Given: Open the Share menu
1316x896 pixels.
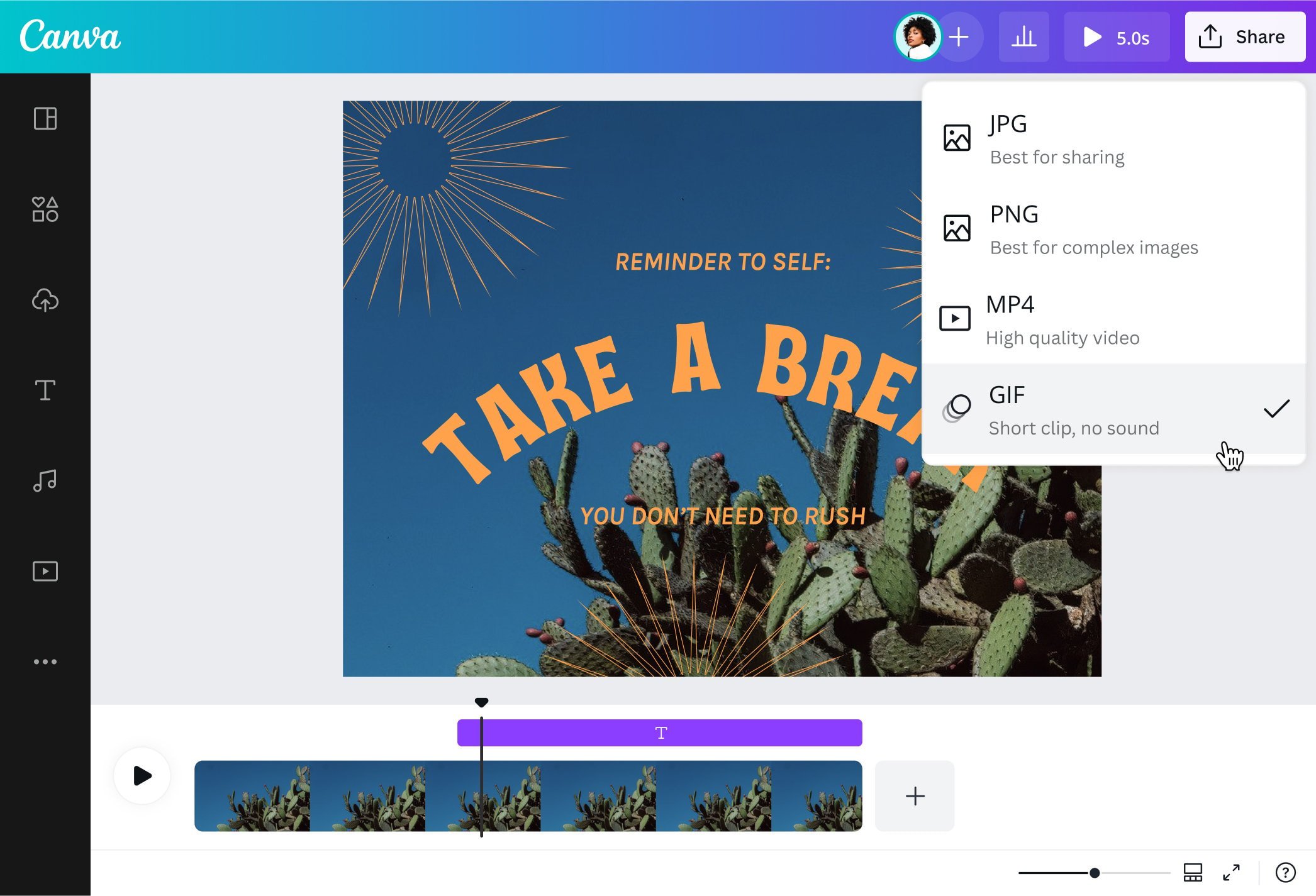Looking at the screenshot, I should 1244,36.
